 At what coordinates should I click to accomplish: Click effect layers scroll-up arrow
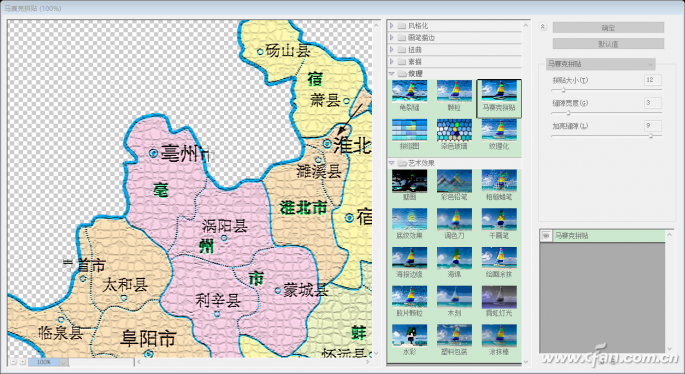pyautogui.click(x=669, y=235)
